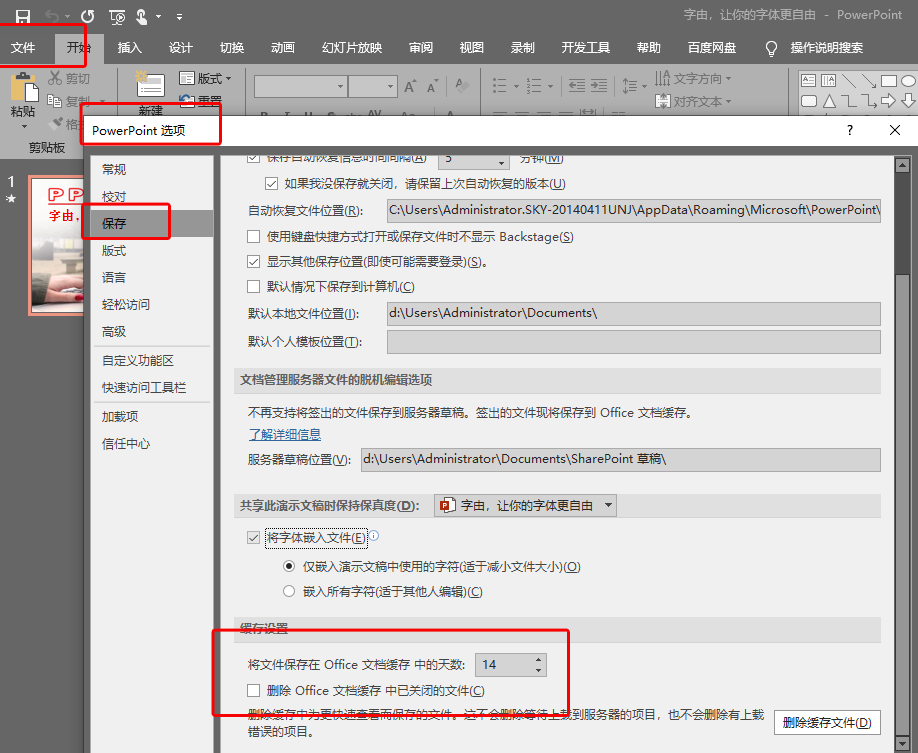Open 共享此演示文稿时保持保真度 presentation dropdown

click(x=525, y=505)
